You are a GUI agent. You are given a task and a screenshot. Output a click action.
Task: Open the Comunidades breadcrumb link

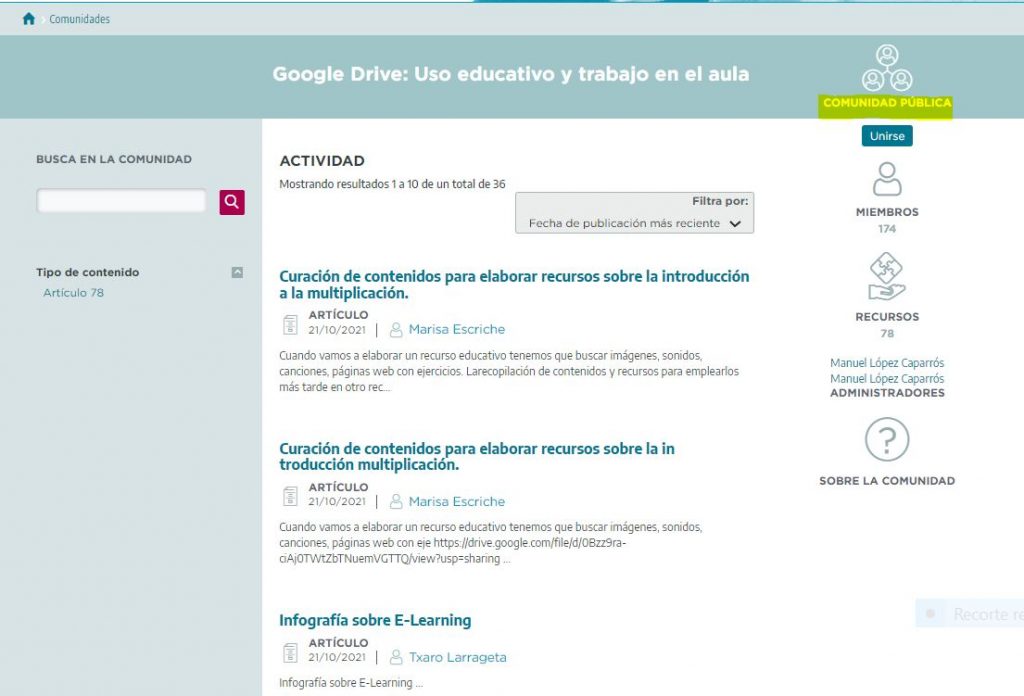(x=80, y=19)
